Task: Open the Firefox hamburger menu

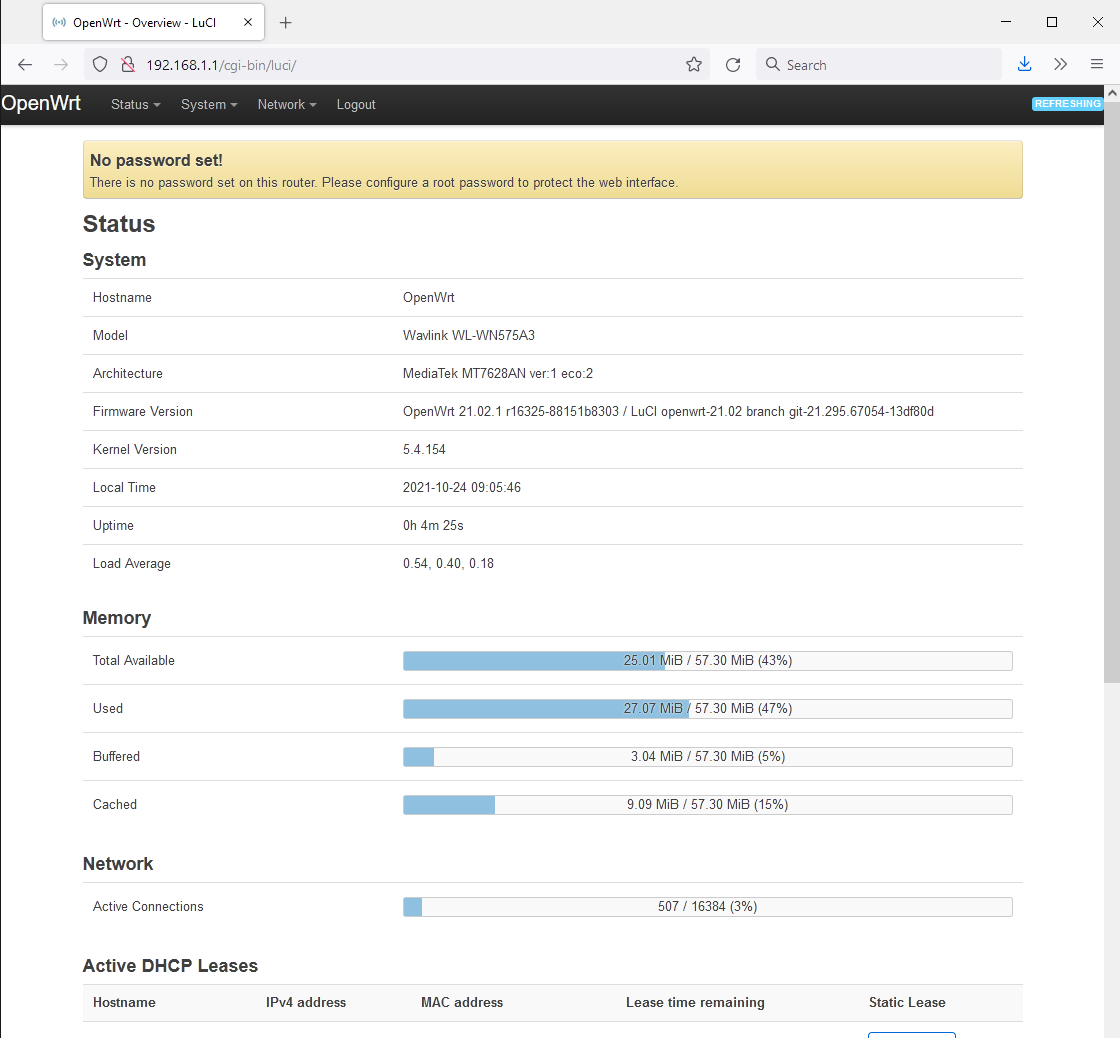Action: [1097, 64]
